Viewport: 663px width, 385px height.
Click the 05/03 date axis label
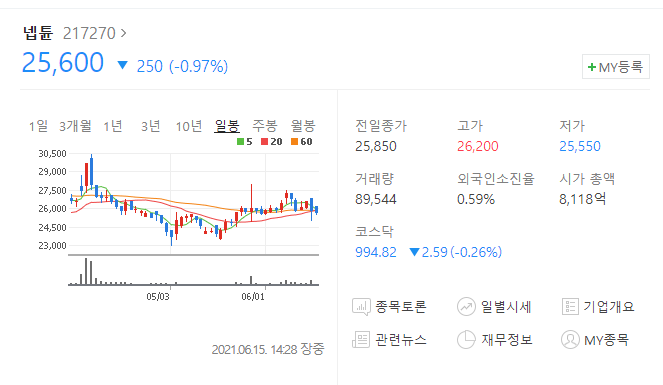pyautogui.click(x=158, y=297)
